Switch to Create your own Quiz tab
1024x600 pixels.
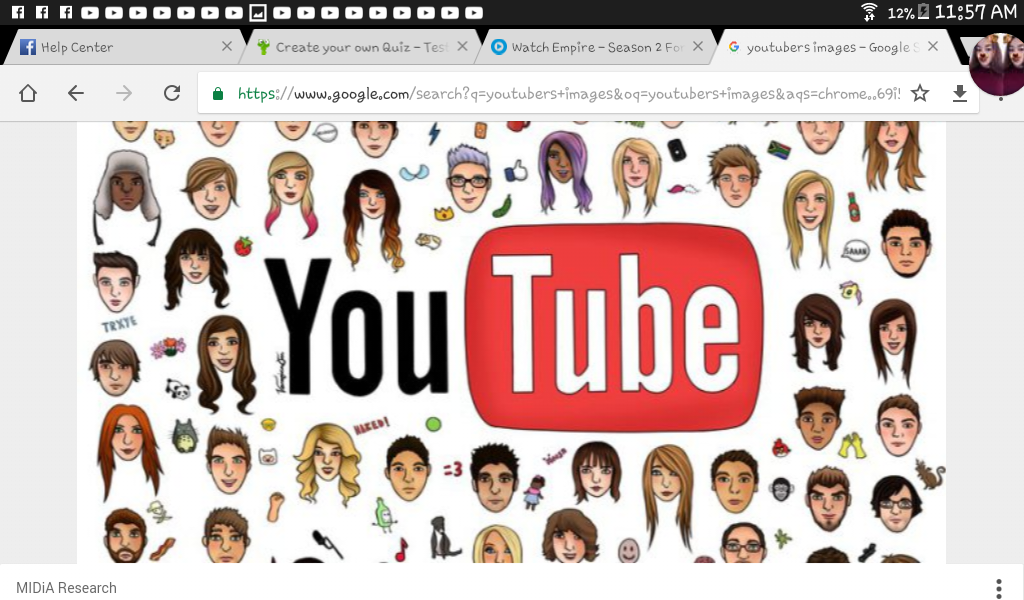pyautogui.click(x=360, y=47)
